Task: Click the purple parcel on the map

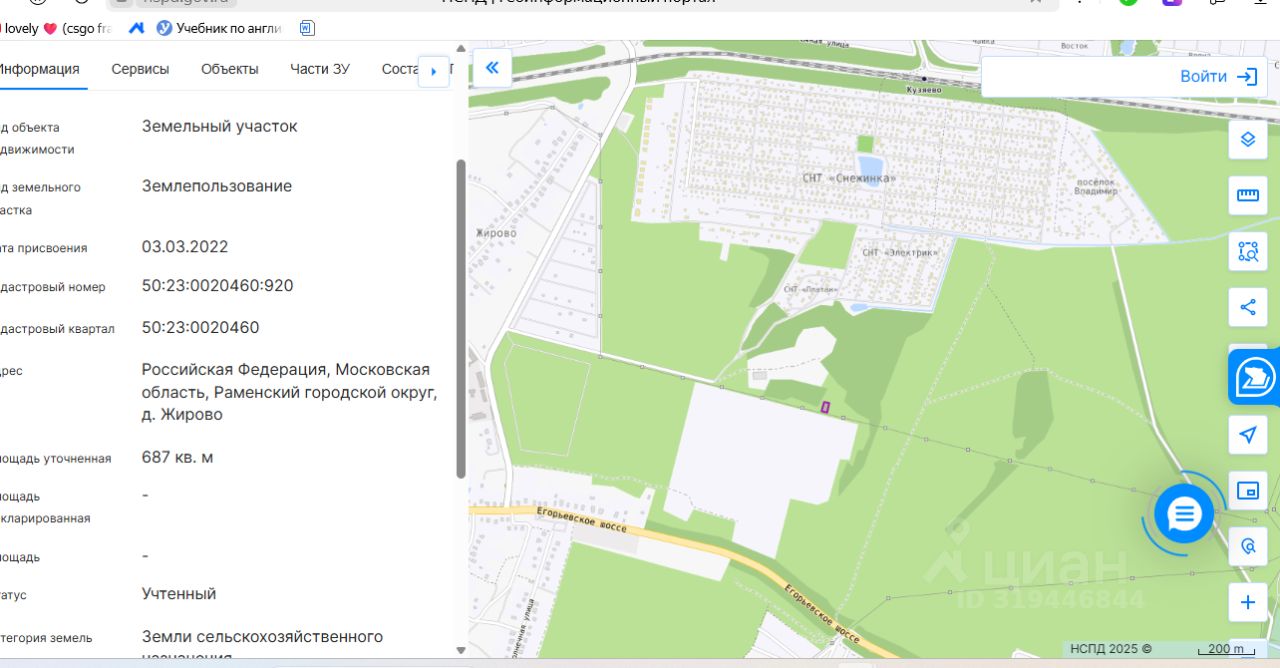Action: [x=825, y=406]
